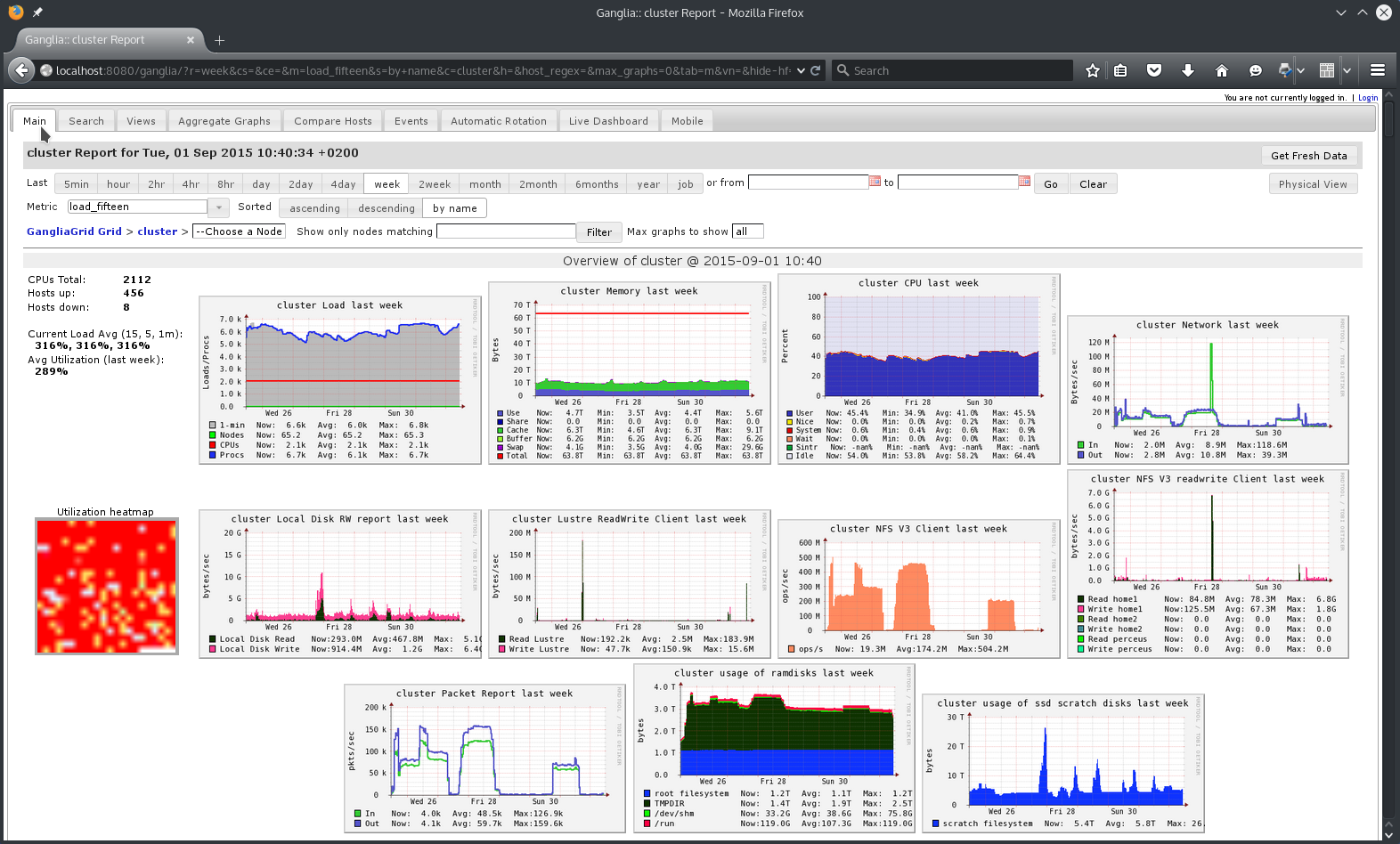Focus the from date input field
1400x844 pixels.
(x=808, y=183)
